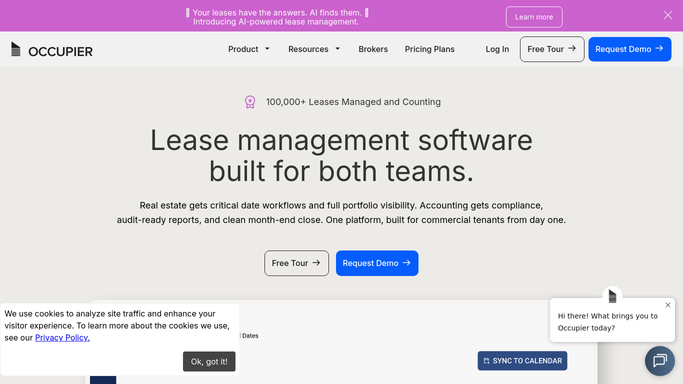Click the Log In link
This screenshot has width=683, height=384.
pyautogui.click(x=497, y=49)
